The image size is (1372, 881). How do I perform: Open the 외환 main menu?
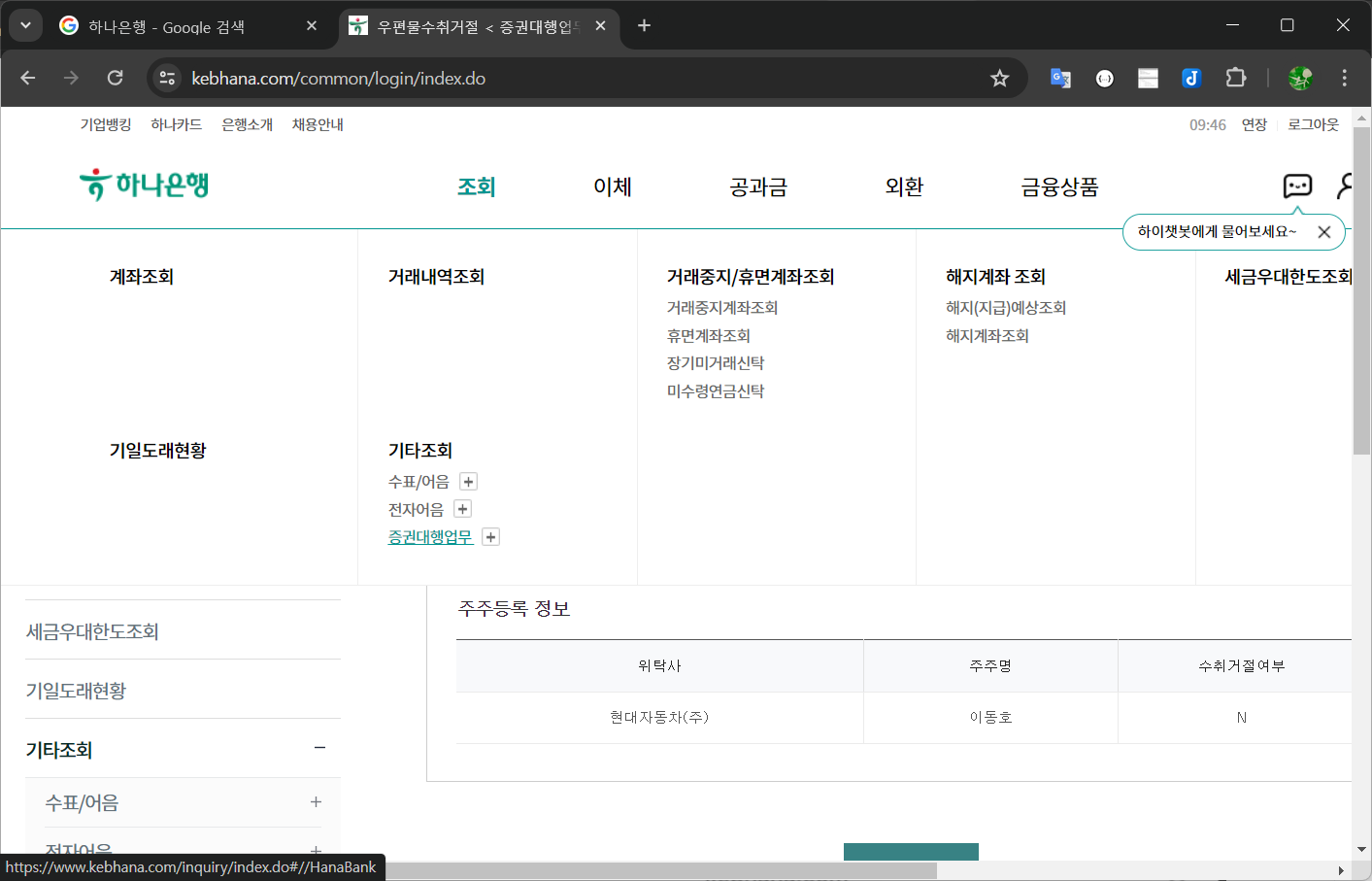[x=904, y=186]
